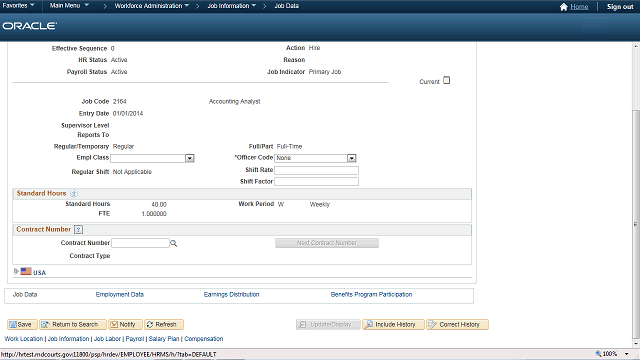Open the zoom level dropdown arrow
The image size is (640, 360).
(627, 354)
